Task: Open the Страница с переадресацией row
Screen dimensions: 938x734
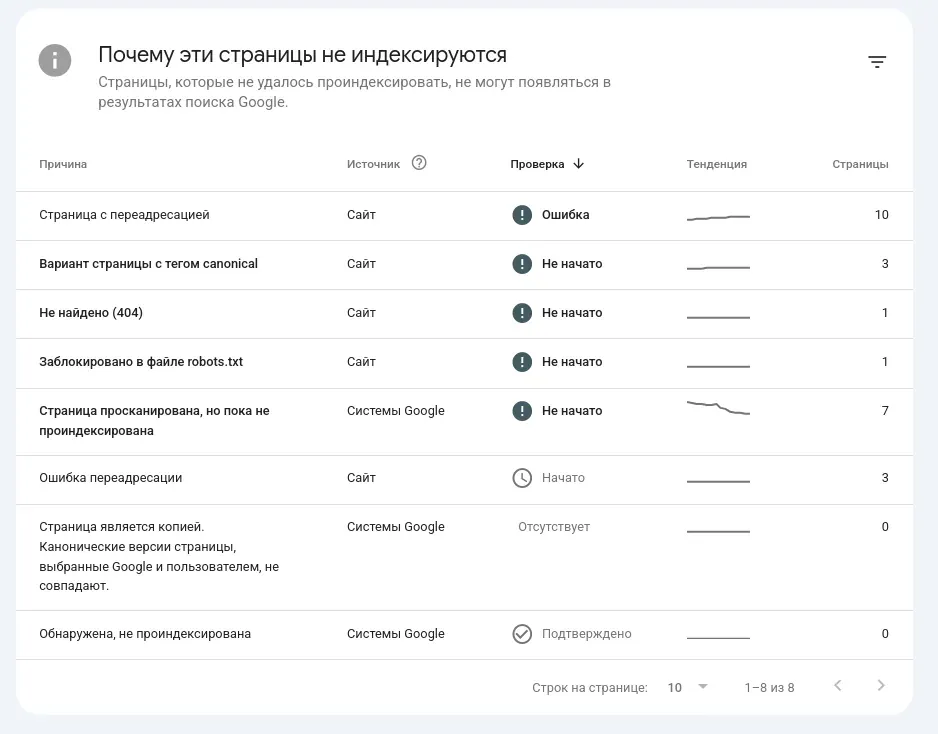Action: [464, 216]
